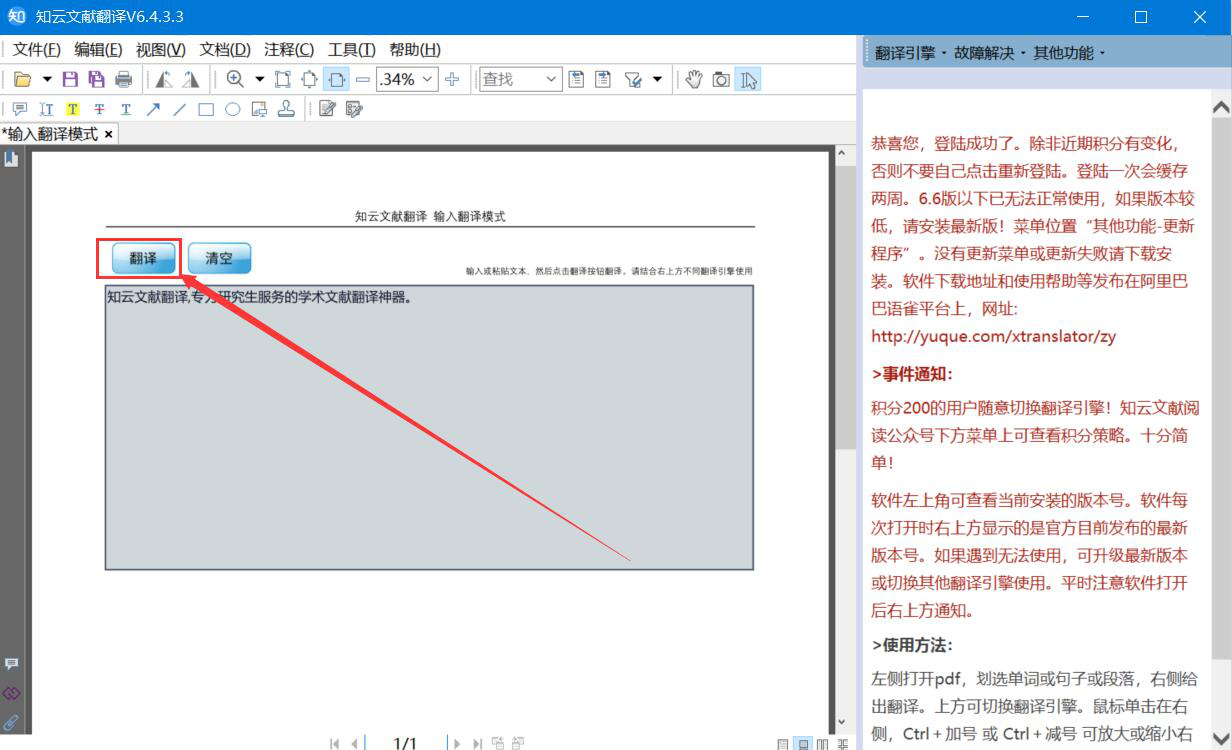Open the links panel sidebar icon

(x=11, y=693)
